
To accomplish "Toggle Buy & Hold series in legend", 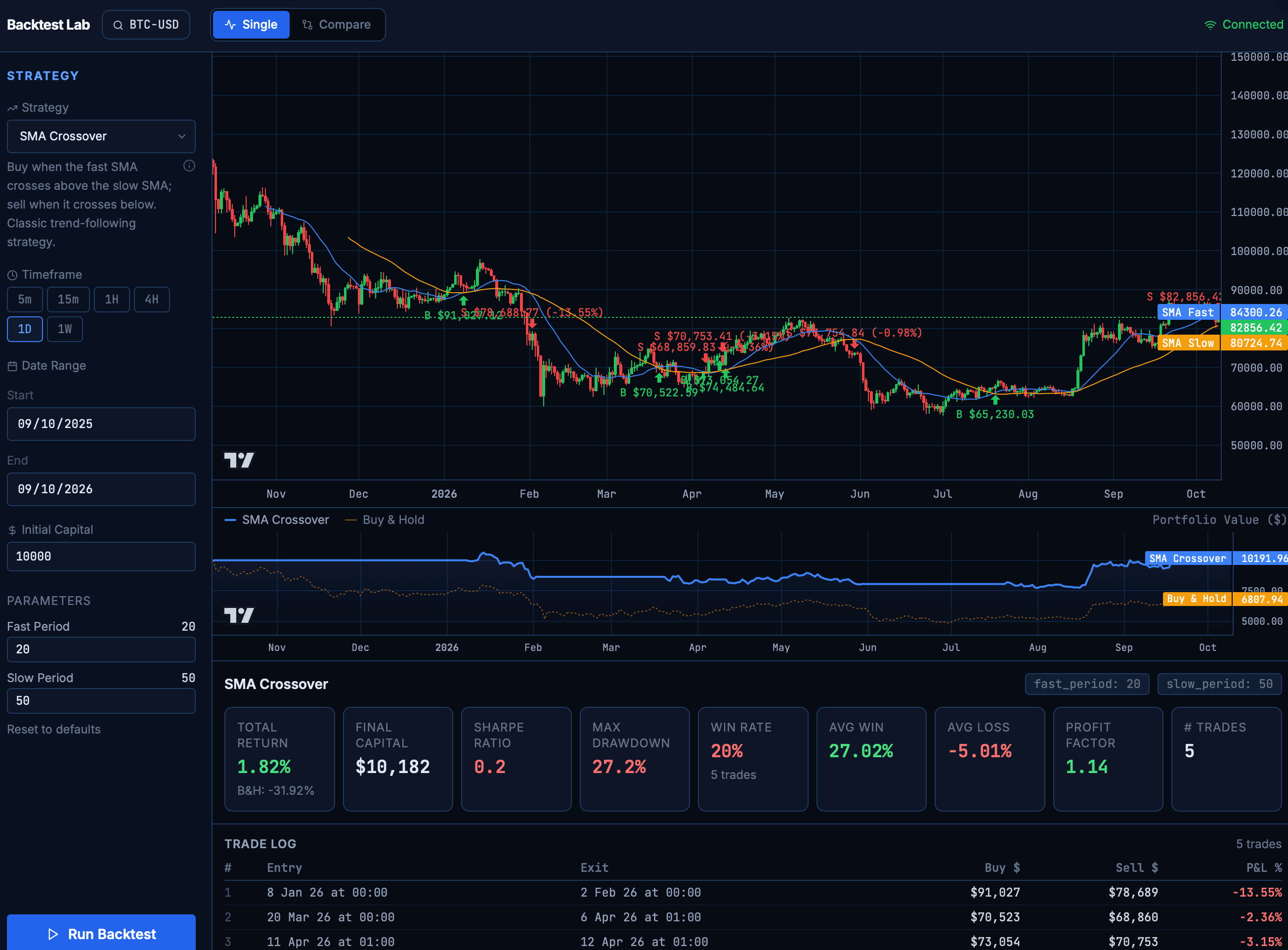I will tap(385, 520).
